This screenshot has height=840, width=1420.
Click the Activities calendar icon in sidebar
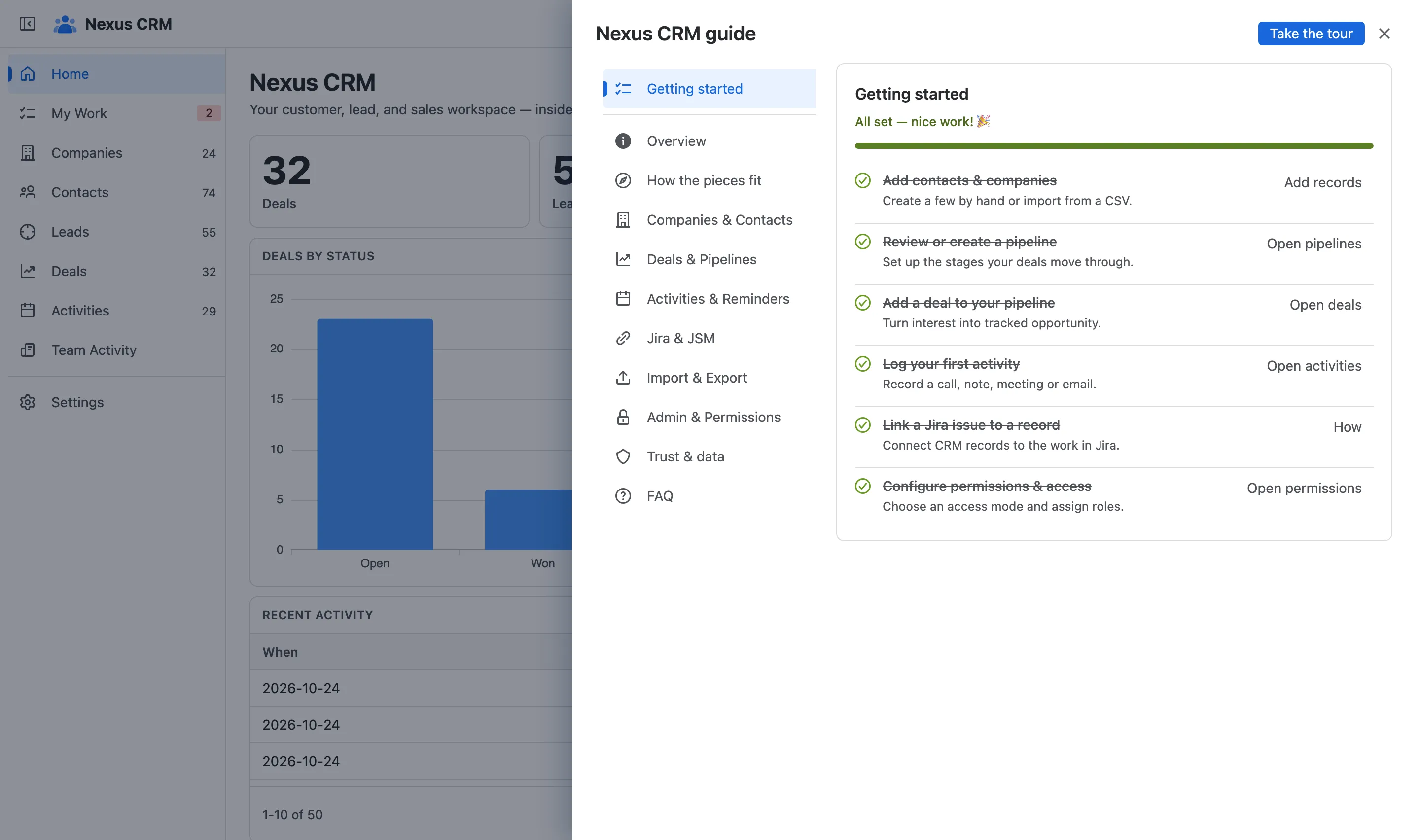(x=27, y=310)
